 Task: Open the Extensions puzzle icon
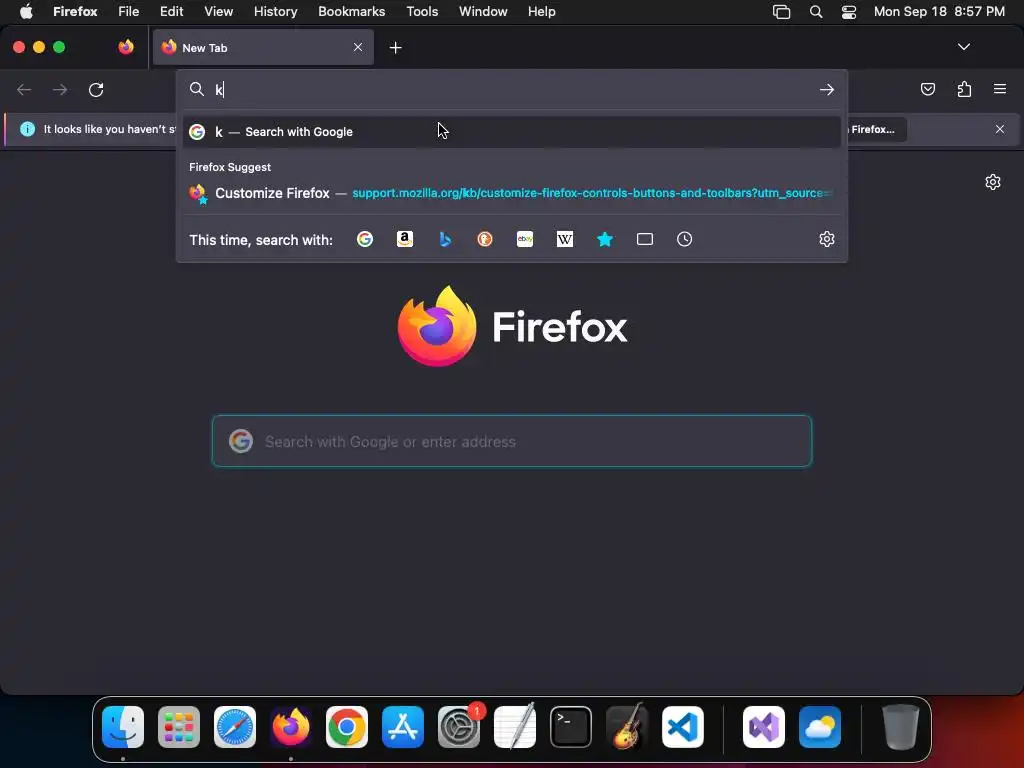(x=964, y=89)
